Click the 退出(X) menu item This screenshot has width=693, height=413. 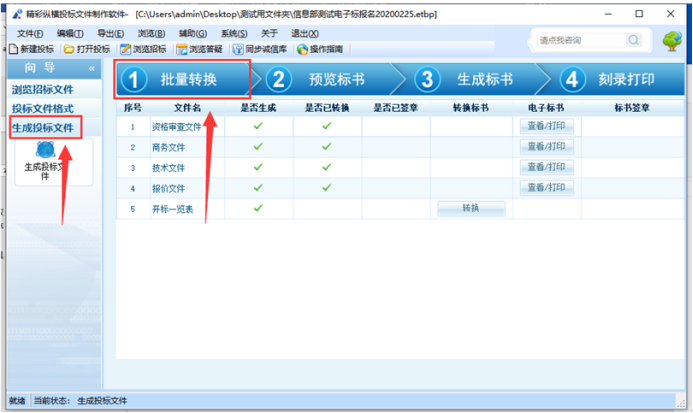click(x=305, y=34)
